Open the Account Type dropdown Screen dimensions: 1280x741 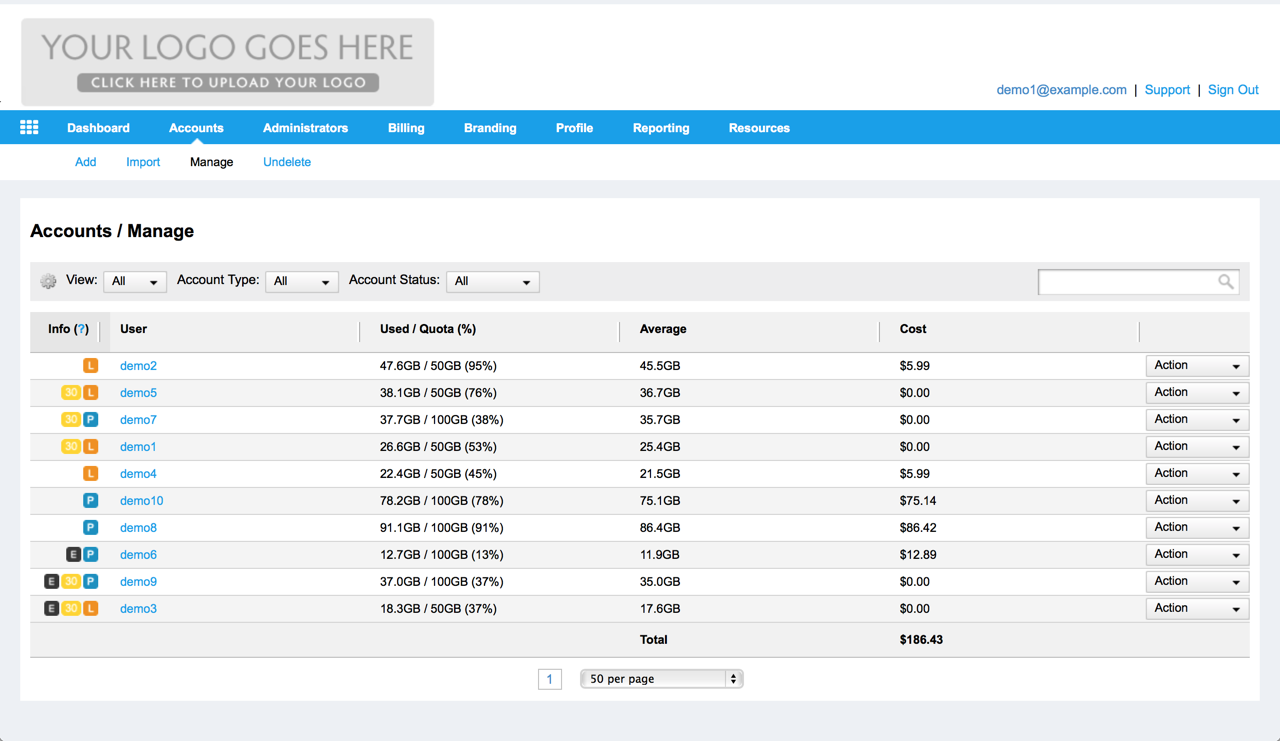click(x=302, y=282)
